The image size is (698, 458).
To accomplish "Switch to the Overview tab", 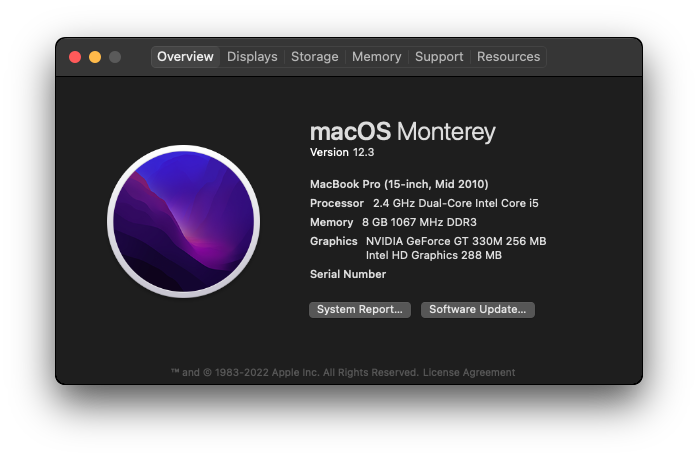I will tap(185, 57).
